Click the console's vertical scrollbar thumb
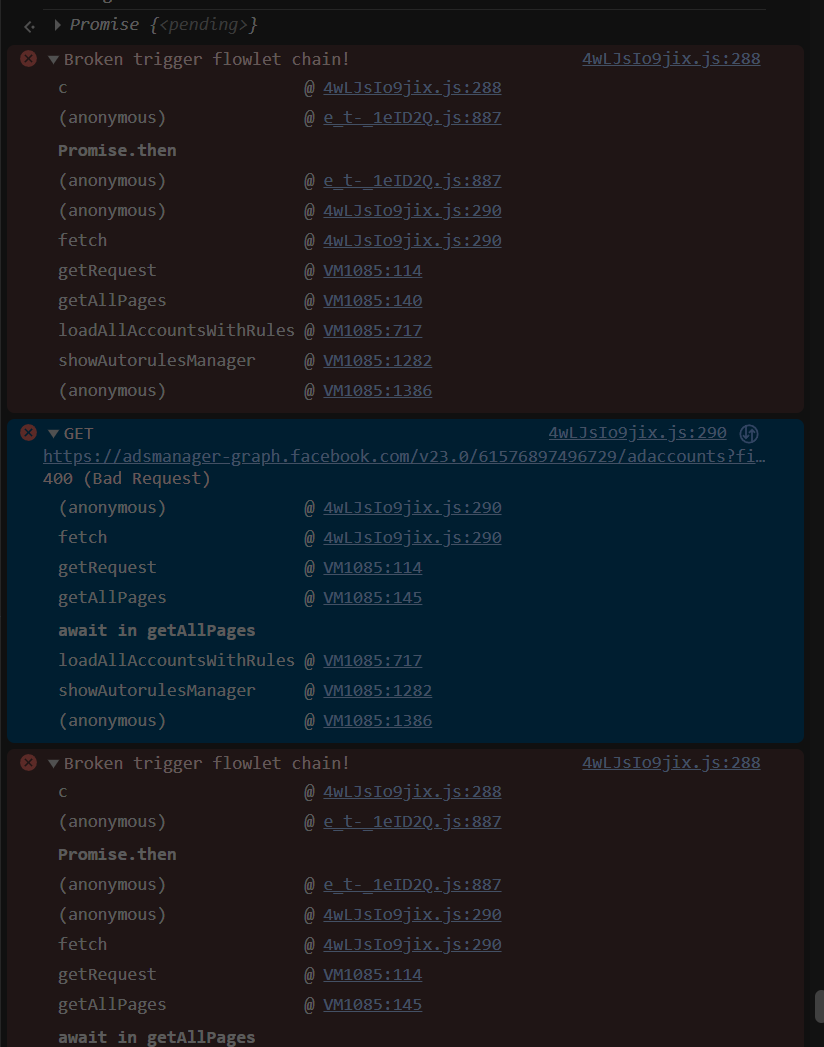The width and height of the screenshot is (824, 1047). point(819,1006)
